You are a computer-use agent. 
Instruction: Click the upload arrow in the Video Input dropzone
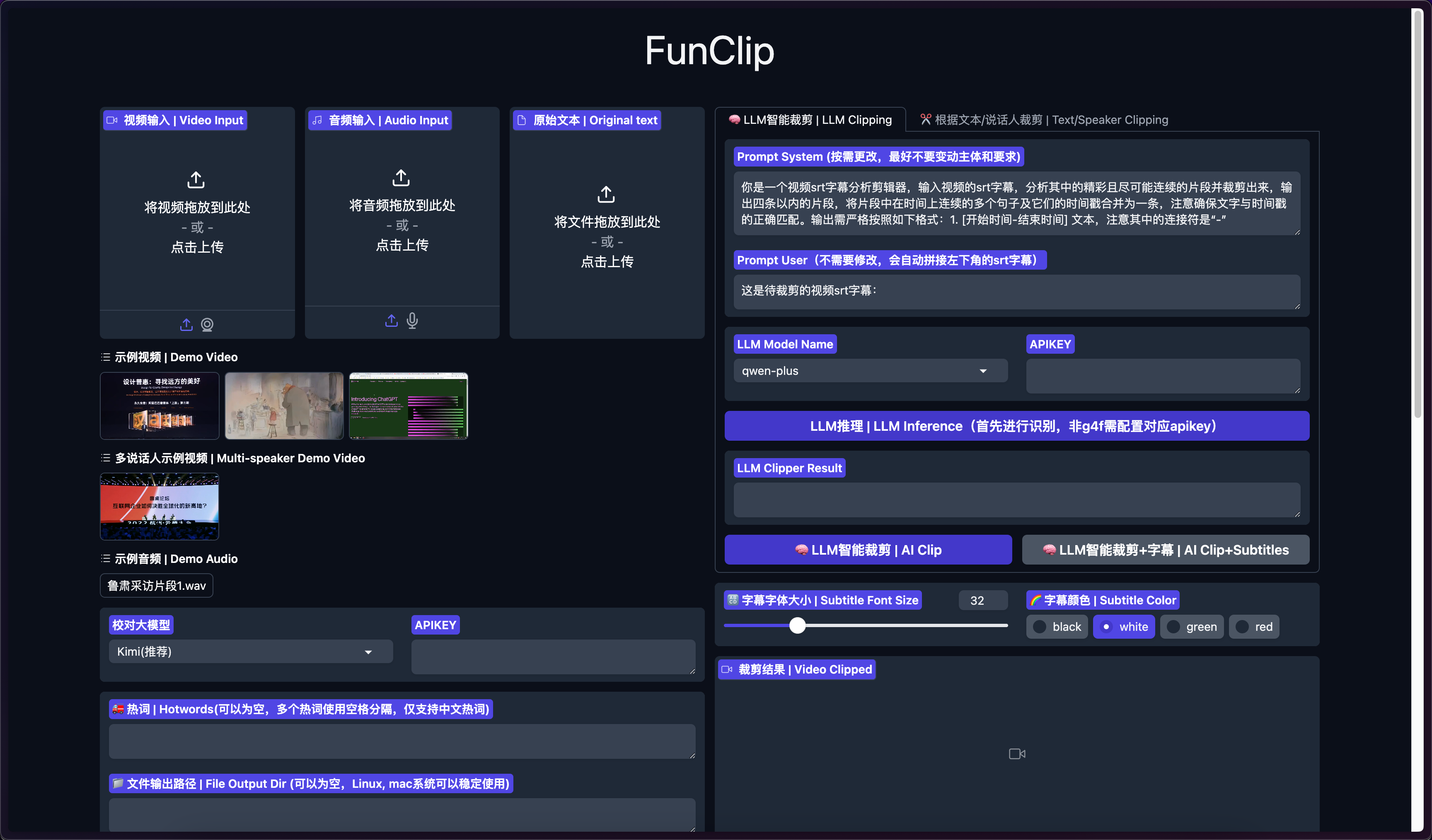pos(196,180)
